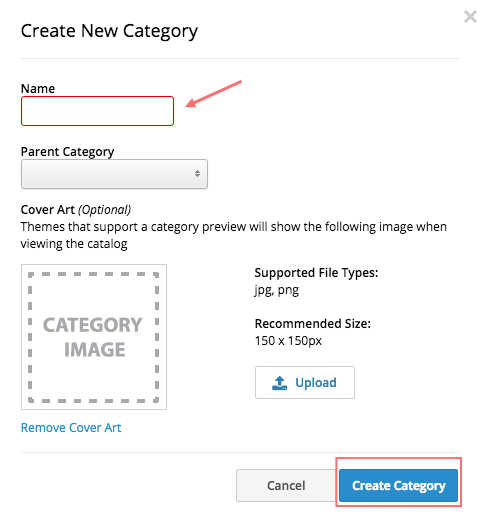Screen dimensions: 479x513
Task: Click the Upload button
Action: point(305,383)
